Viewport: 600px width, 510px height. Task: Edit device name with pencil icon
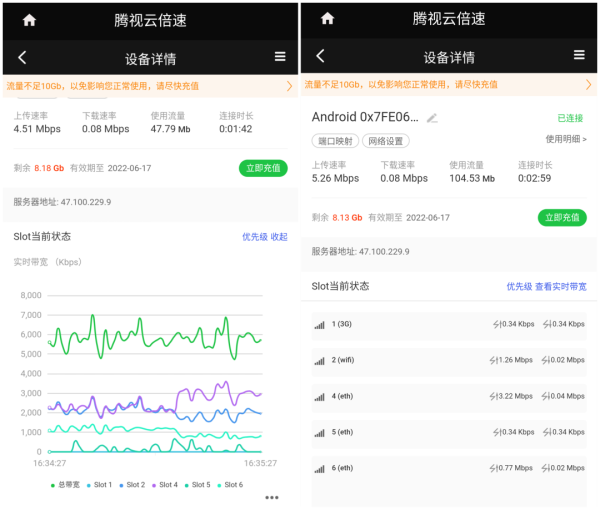click(x=432, y=118)
